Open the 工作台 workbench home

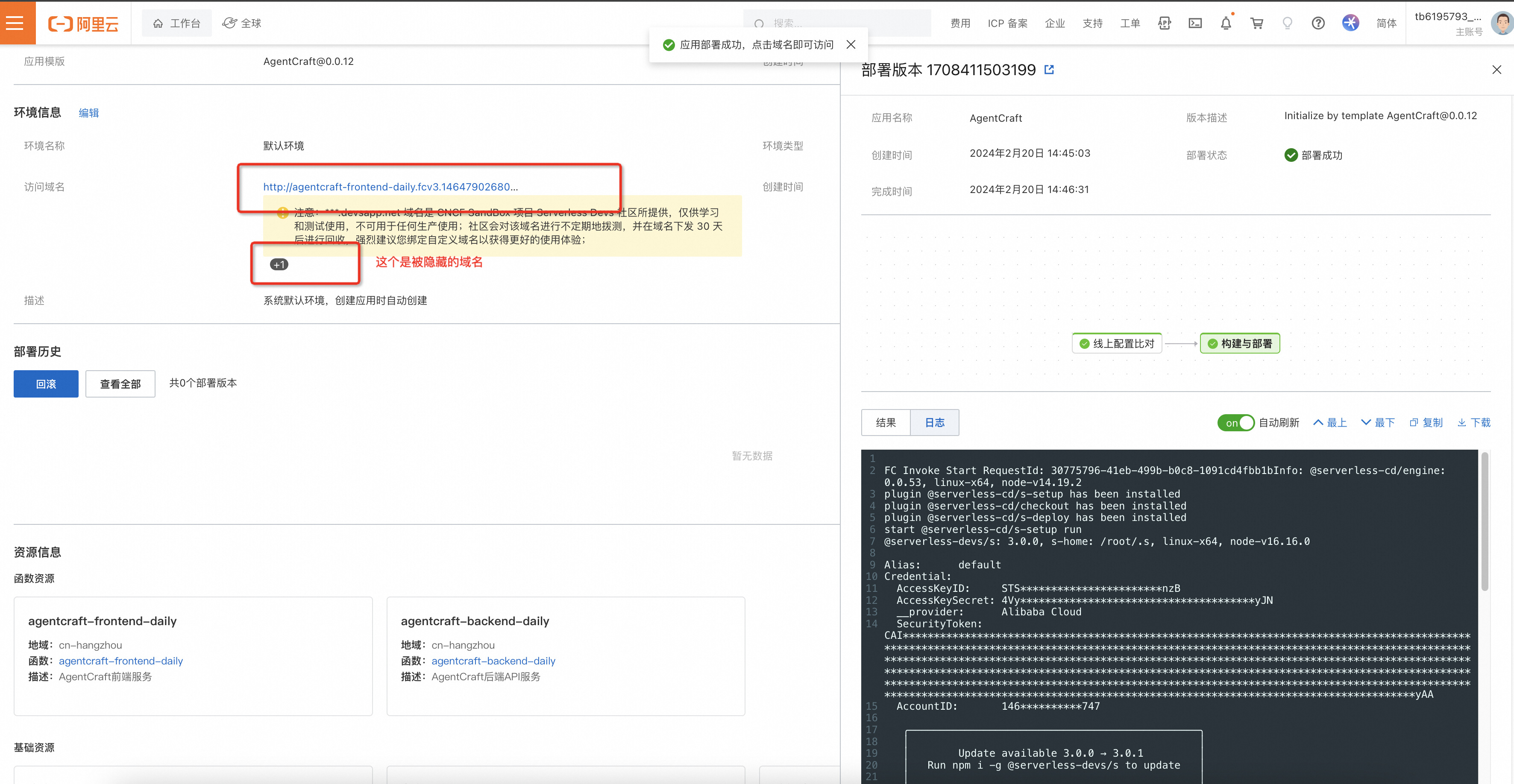click(177, 23)
